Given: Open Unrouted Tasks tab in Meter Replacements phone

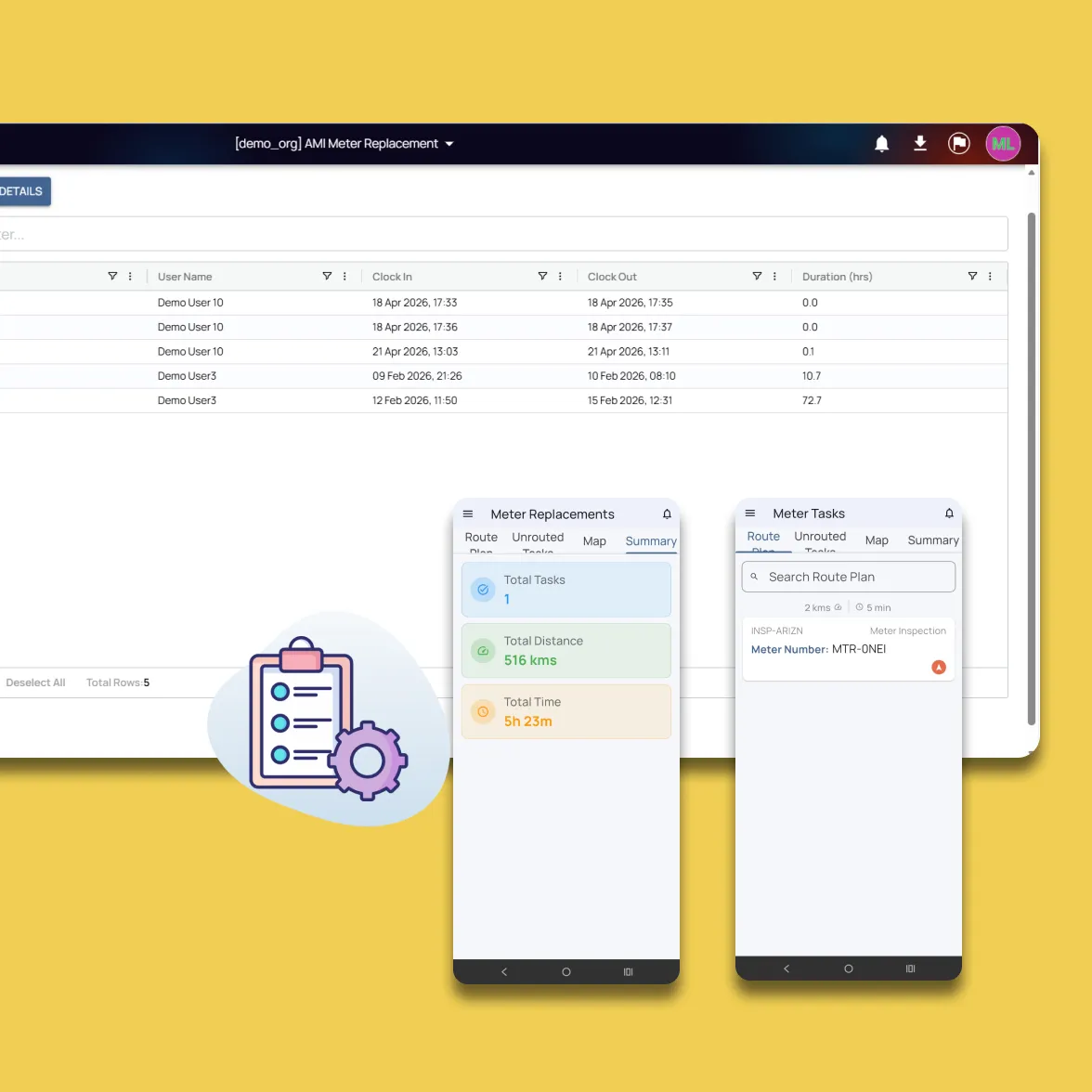Looking at the screenshot, I should point(538,541).
